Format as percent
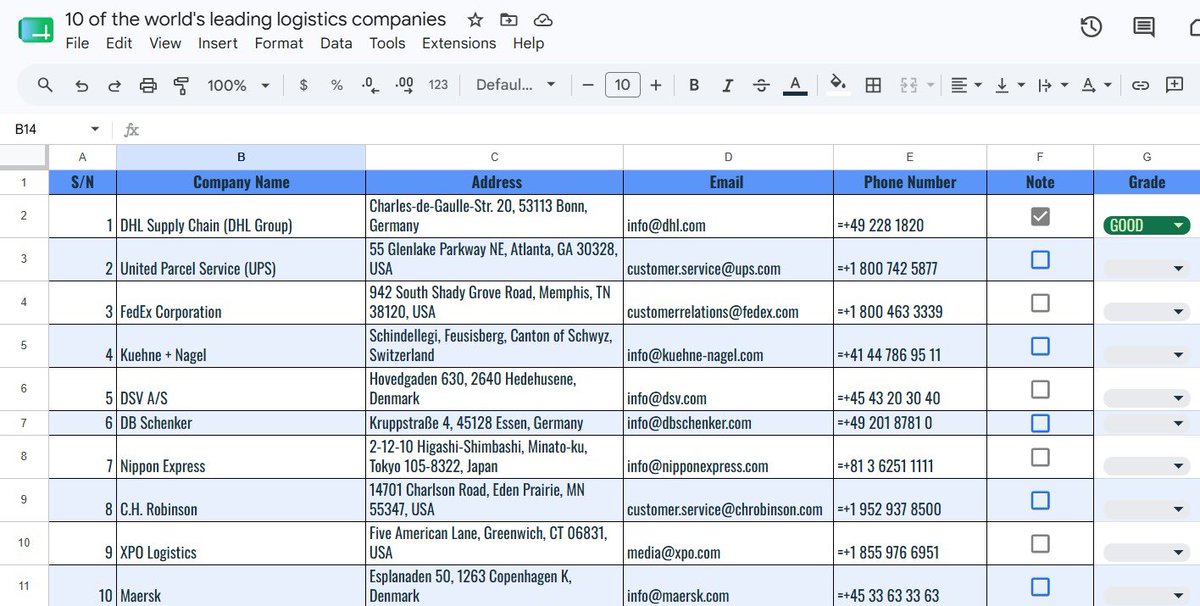This screenshot has width=1200, height=606. (337, 85)
